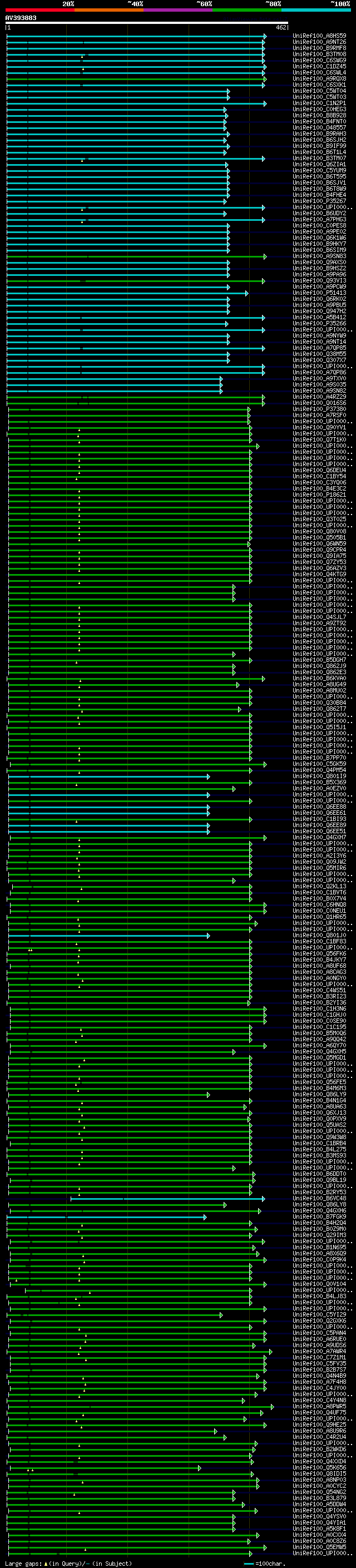Select hit label UniRef100_A9SN83
The image size is (356, 1568).
tap(319, 256)
